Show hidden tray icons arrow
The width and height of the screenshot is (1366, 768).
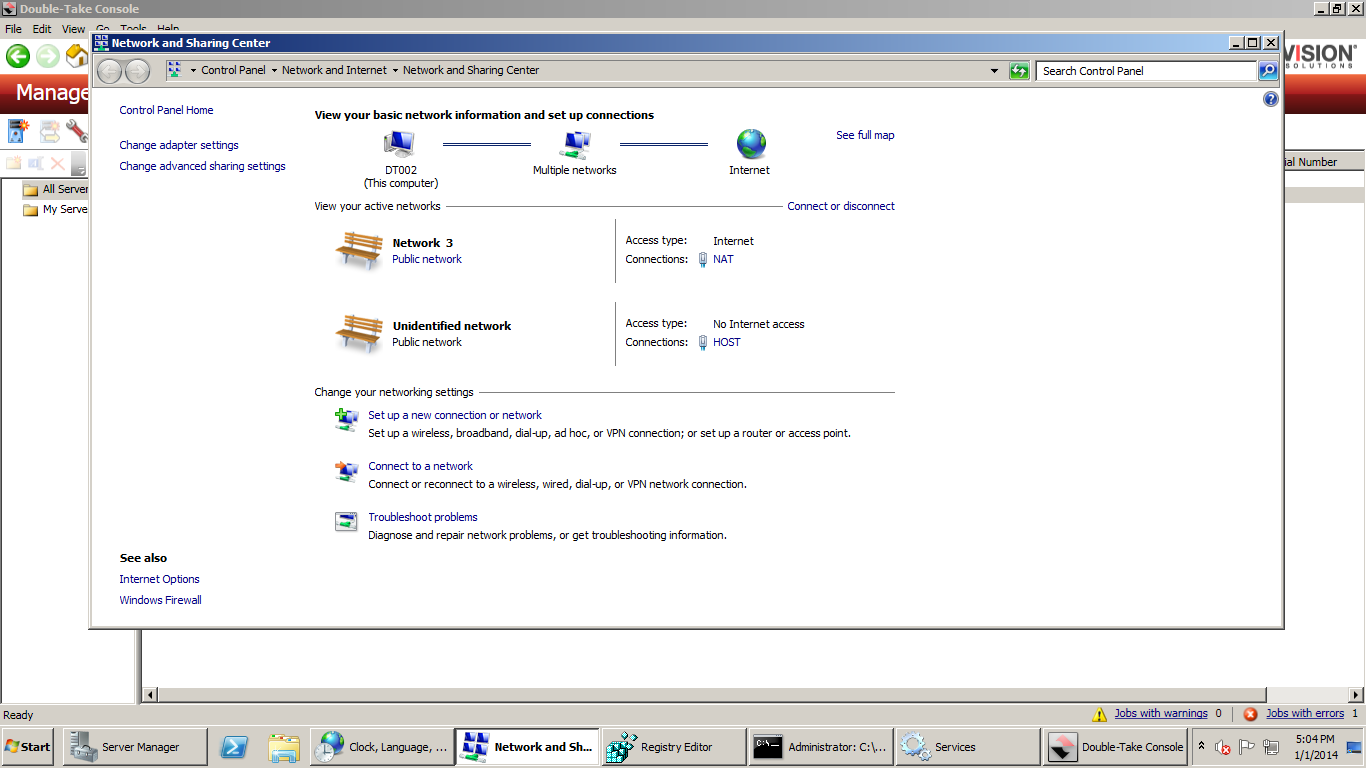pyautogui.click(x=1201, y=746)
